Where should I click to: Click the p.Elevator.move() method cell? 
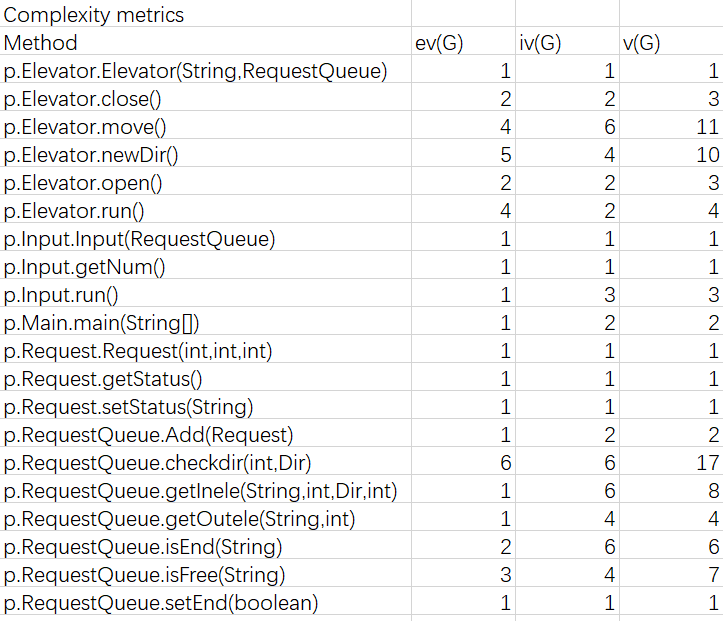pos(86,127)
